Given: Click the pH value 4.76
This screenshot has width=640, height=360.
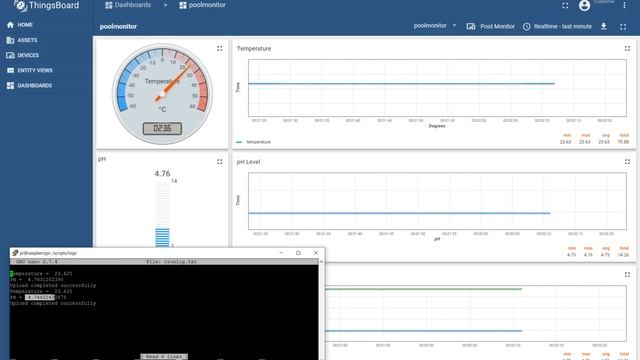Looking at the screenshot, I should pos(162,173).
